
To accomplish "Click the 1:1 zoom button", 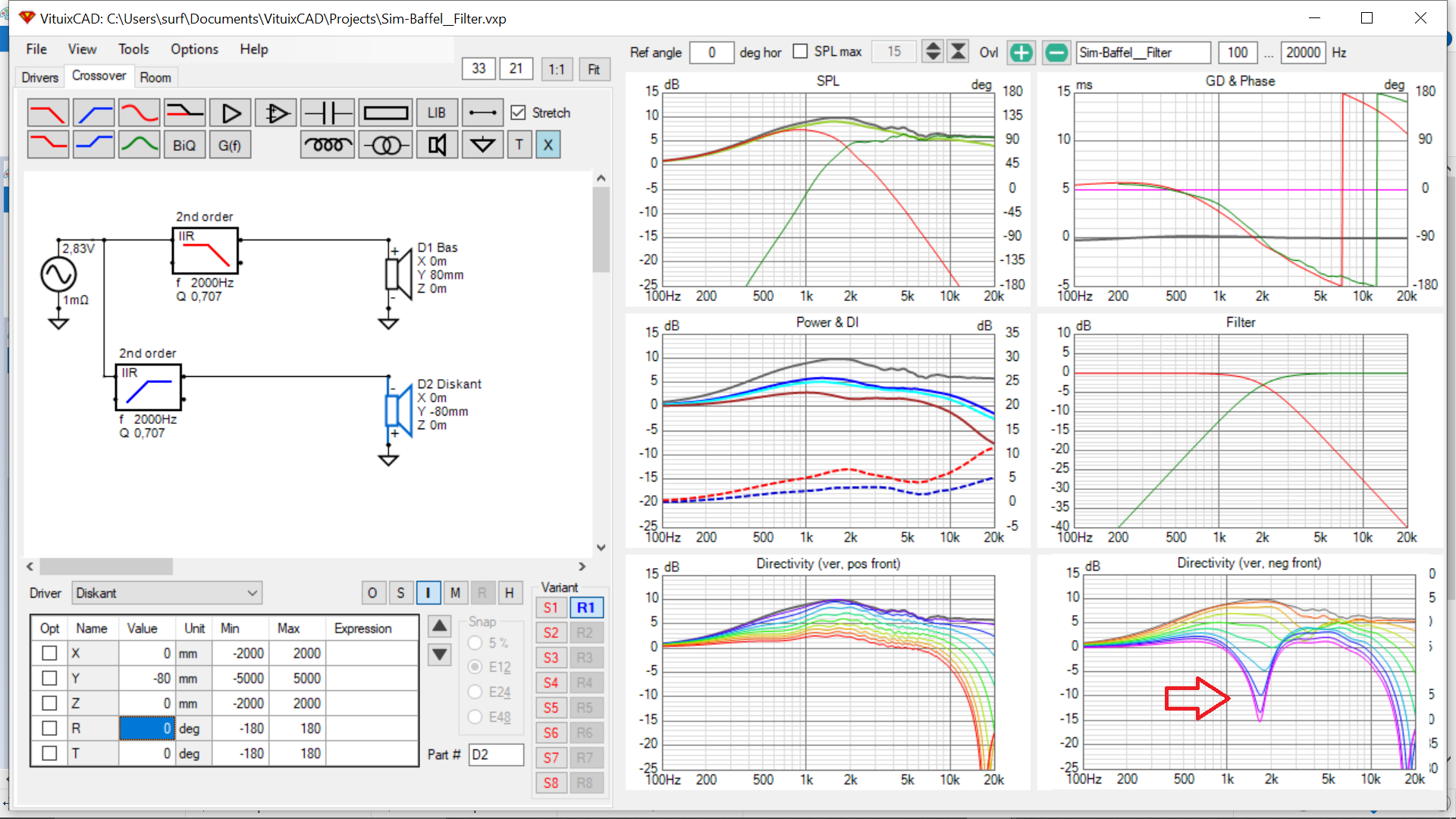I will pyautogui.click(x=557, y=69).
